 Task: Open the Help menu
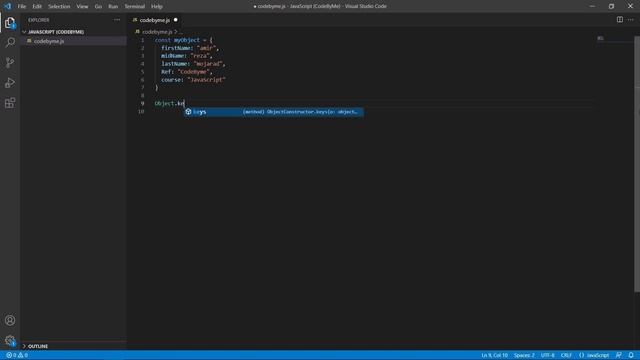click(x=157, y=6)
